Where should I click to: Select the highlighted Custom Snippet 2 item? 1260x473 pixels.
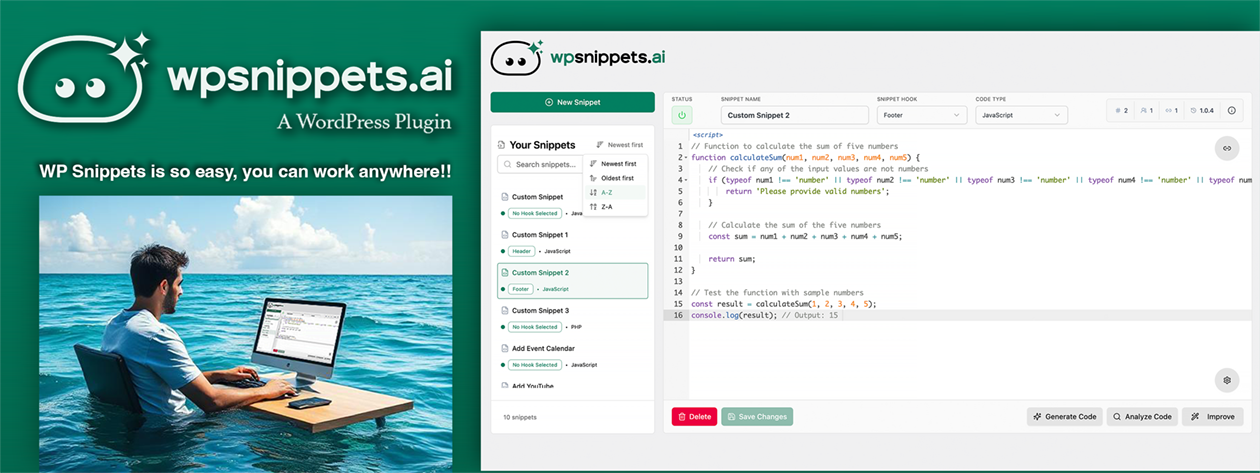click(x=572, y=280)
